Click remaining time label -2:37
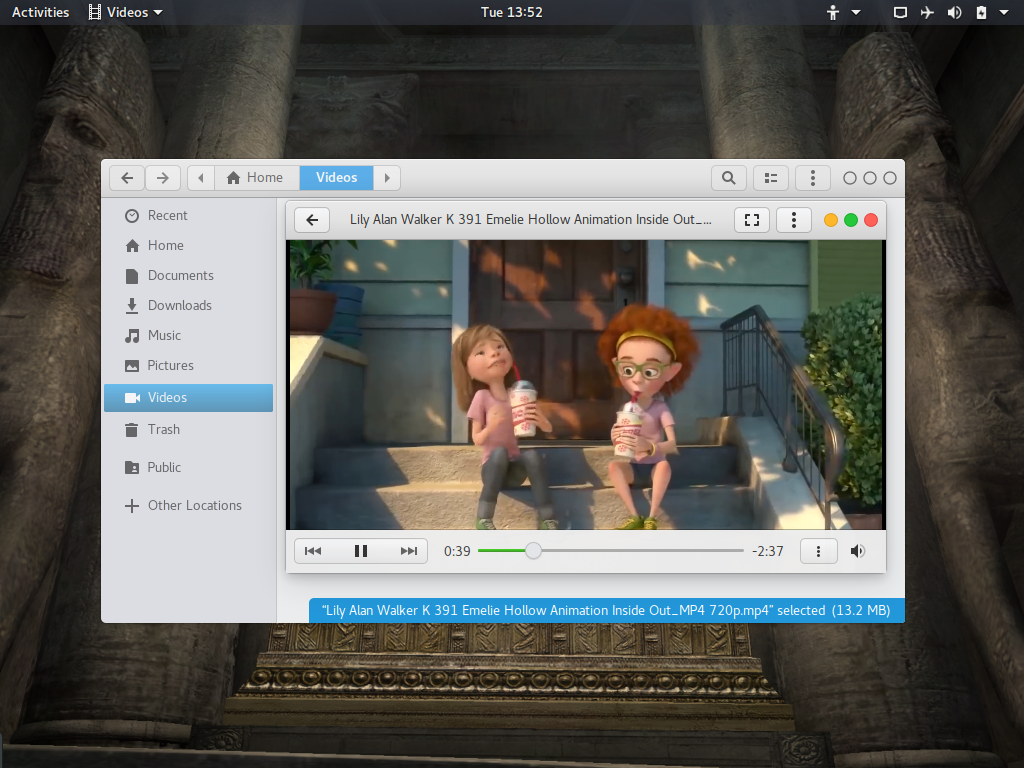The image size is (1024, 768). pyautogui.click(x=767, y=551)
